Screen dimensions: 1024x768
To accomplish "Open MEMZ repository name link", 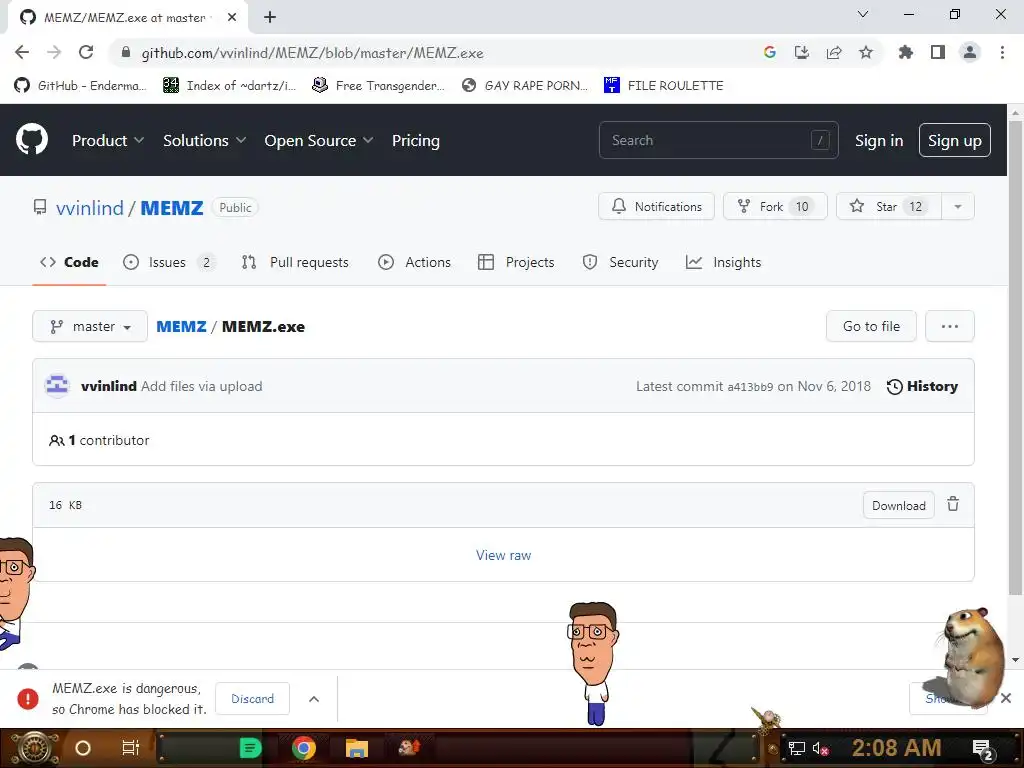I will click(x=172, y=208).
